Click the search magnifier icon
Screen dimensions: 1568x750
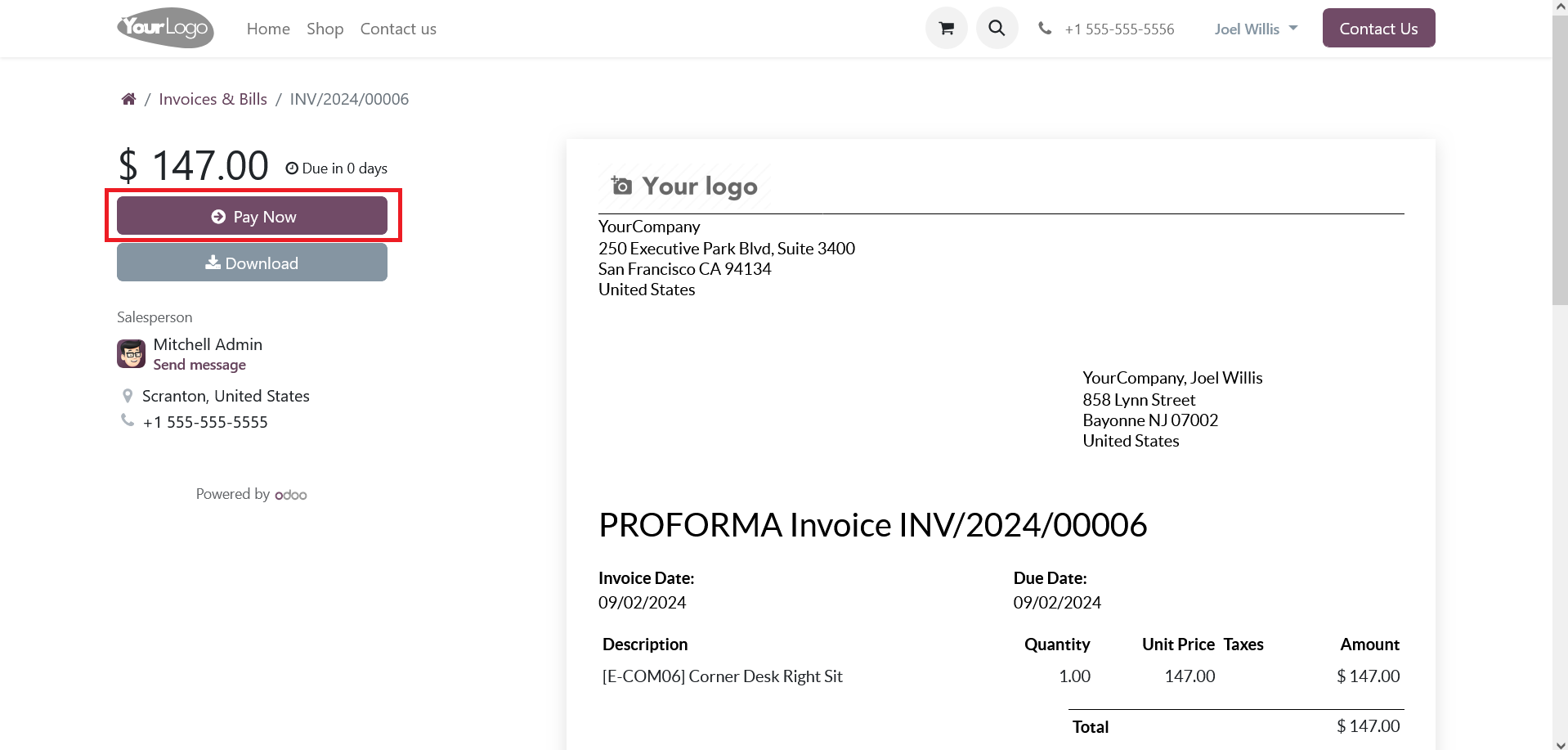coord(997,27)
